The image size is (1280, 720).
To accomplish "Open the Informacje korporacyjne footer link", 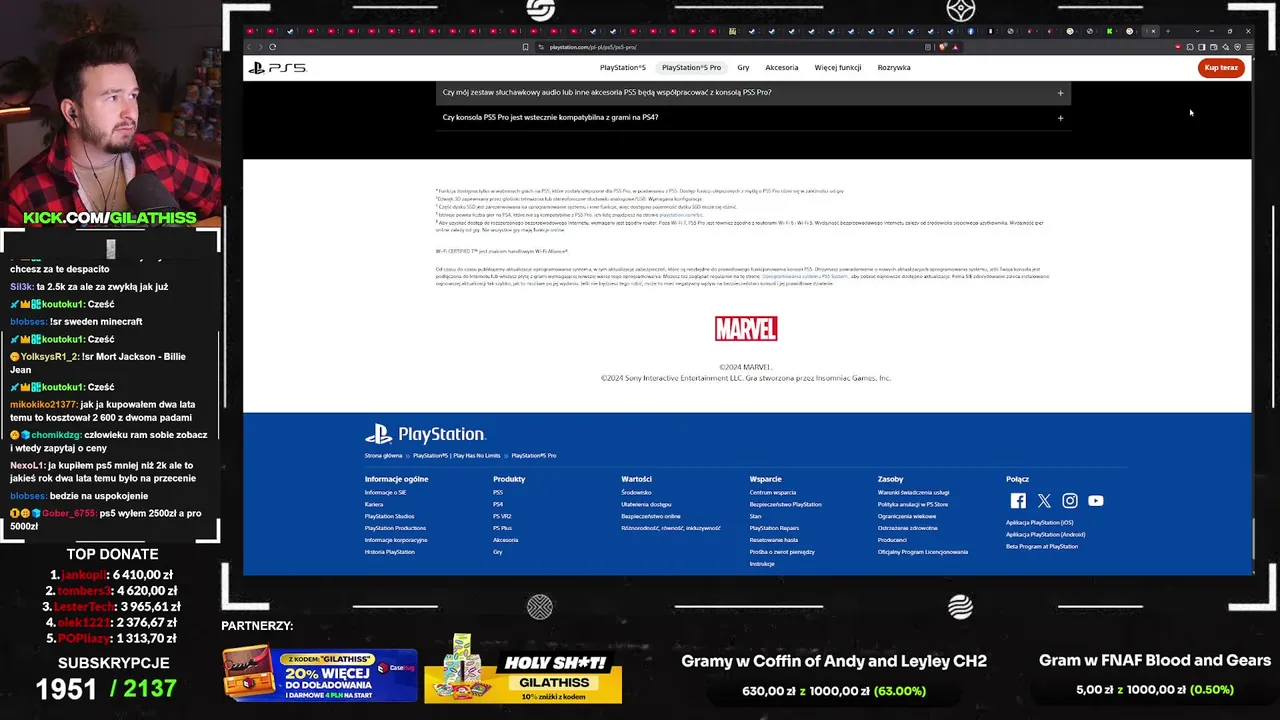I will coord(396,540).
